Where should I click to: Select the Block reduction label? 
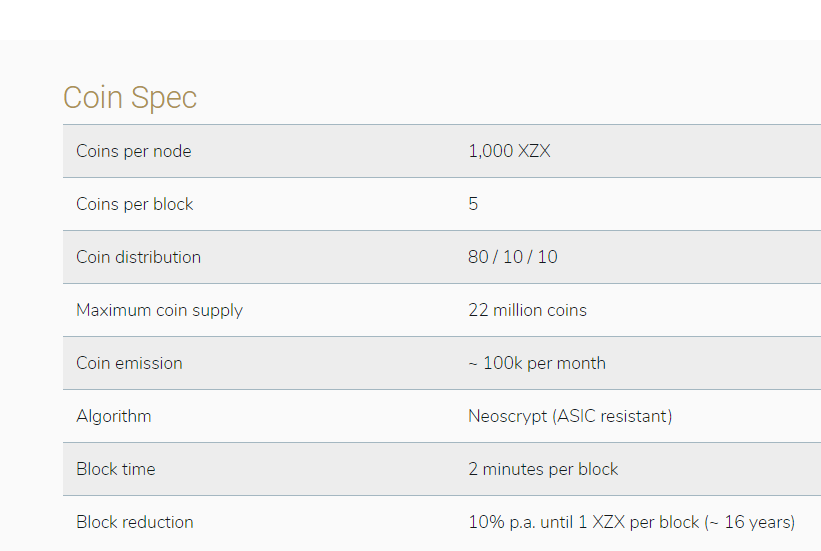tap(134, 522)
